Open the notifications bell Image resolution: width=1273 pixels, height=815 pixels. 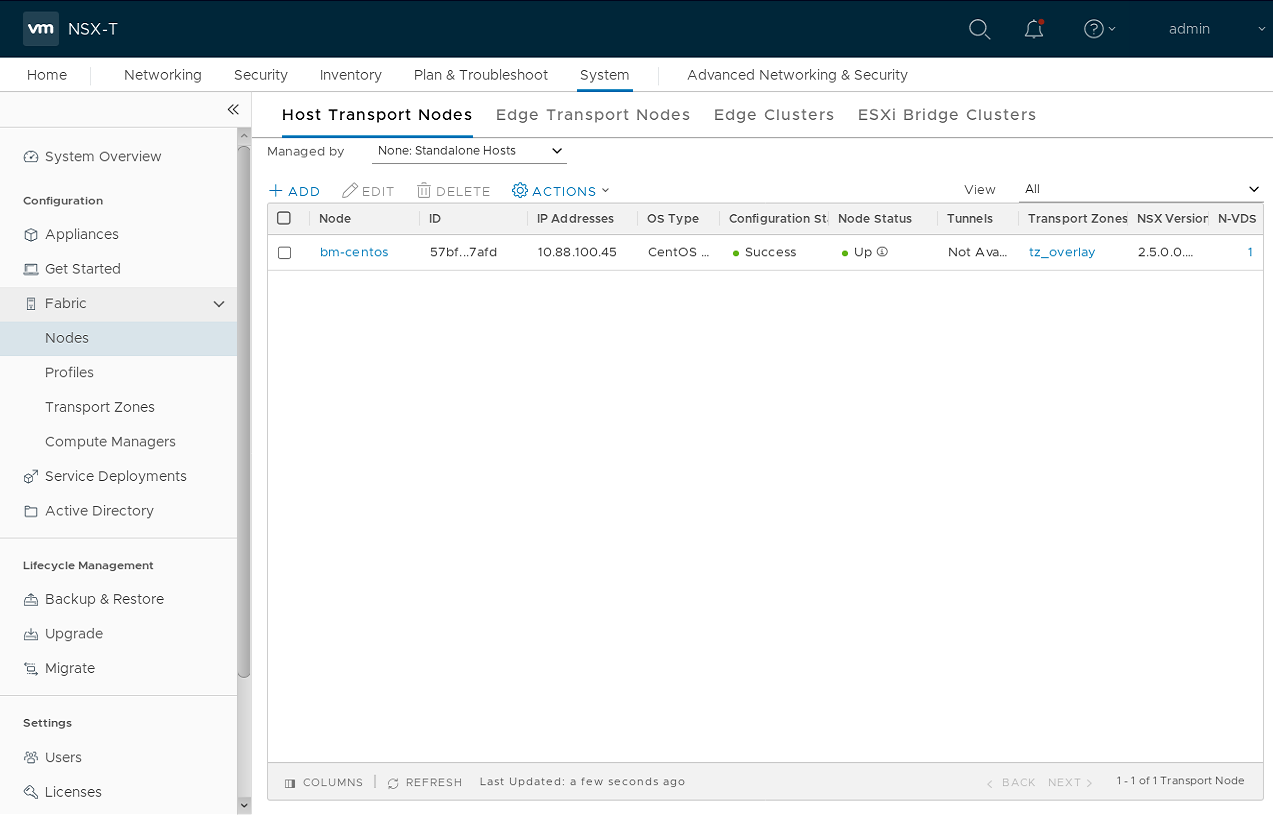1034,29
